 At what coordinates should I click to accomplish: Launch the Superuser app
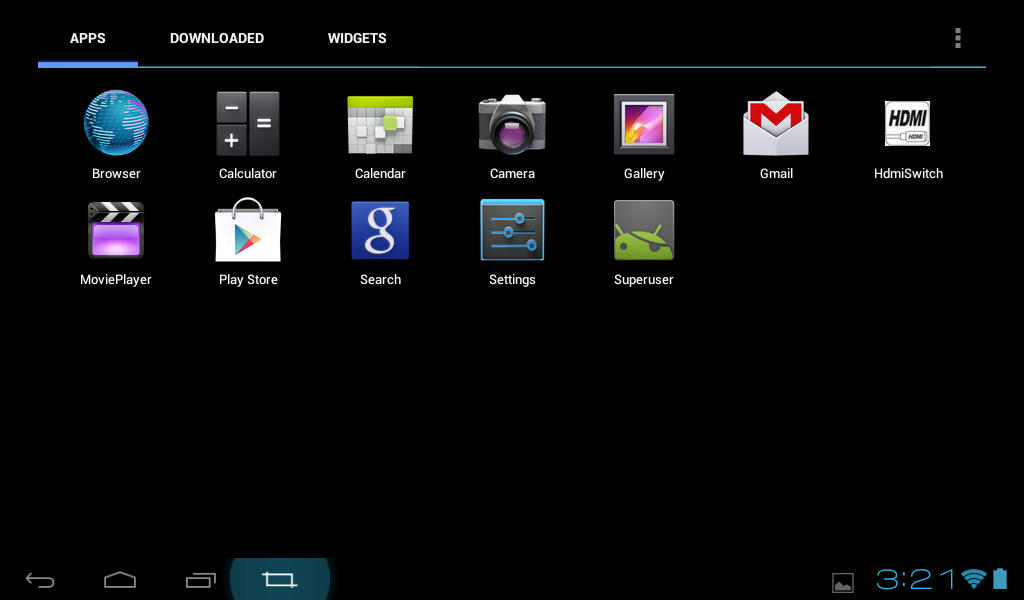[644, 230]
